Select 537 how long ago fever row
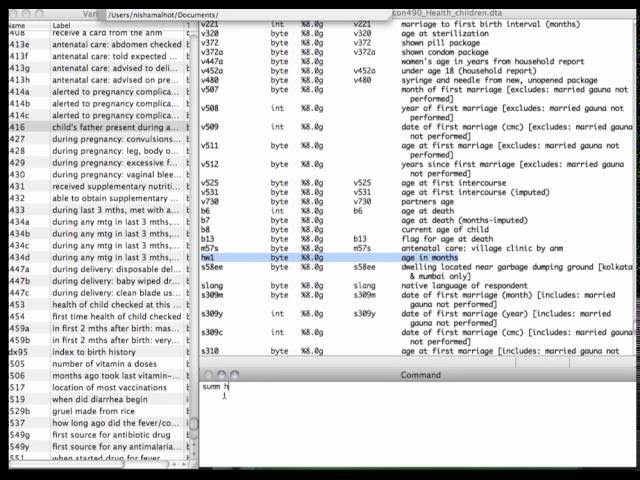The image size is (640, 480). coord(99,423)
